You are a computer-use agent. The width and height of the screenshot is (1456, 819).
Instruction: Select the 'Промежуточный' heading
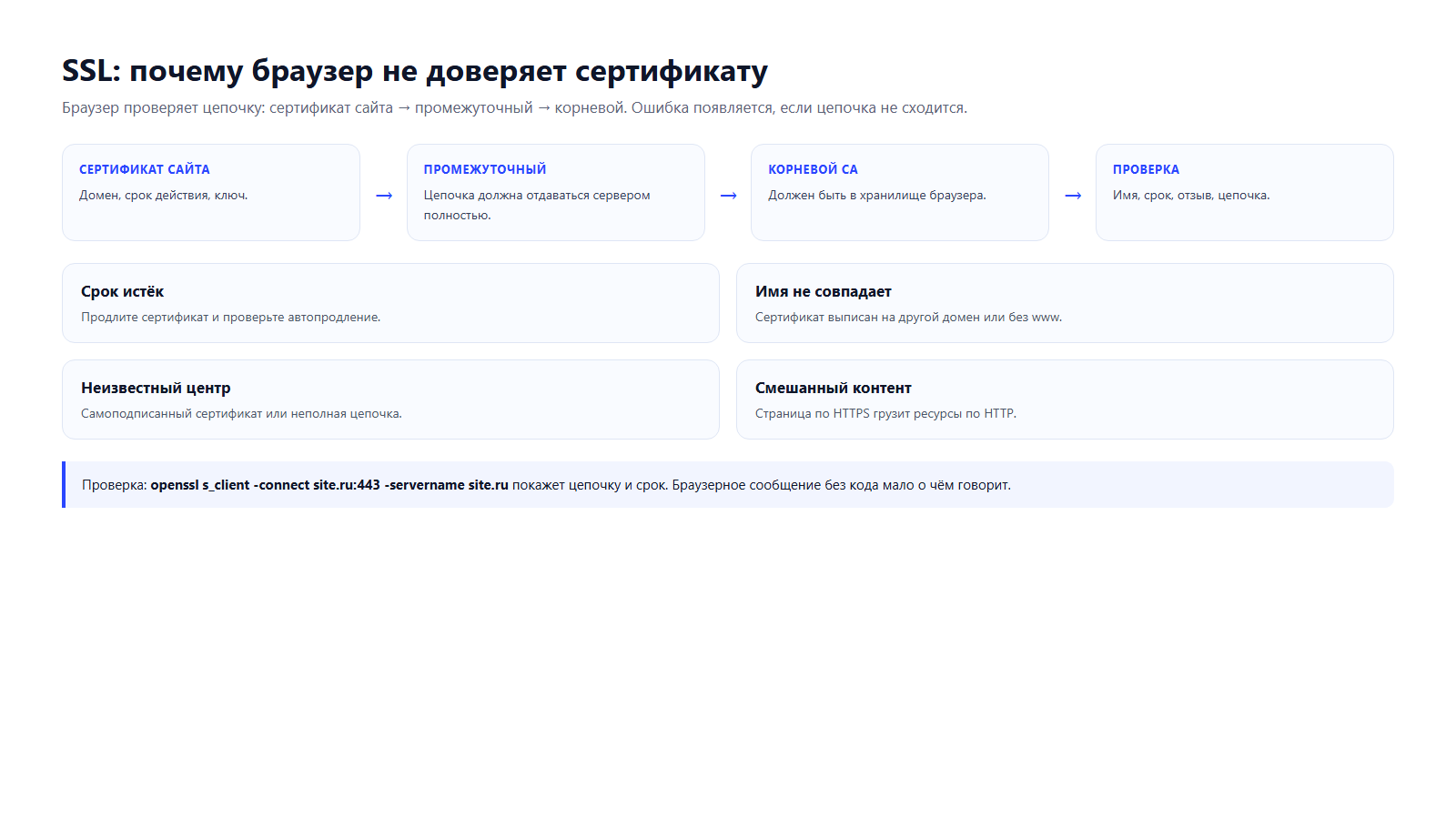tap(485, 169)
